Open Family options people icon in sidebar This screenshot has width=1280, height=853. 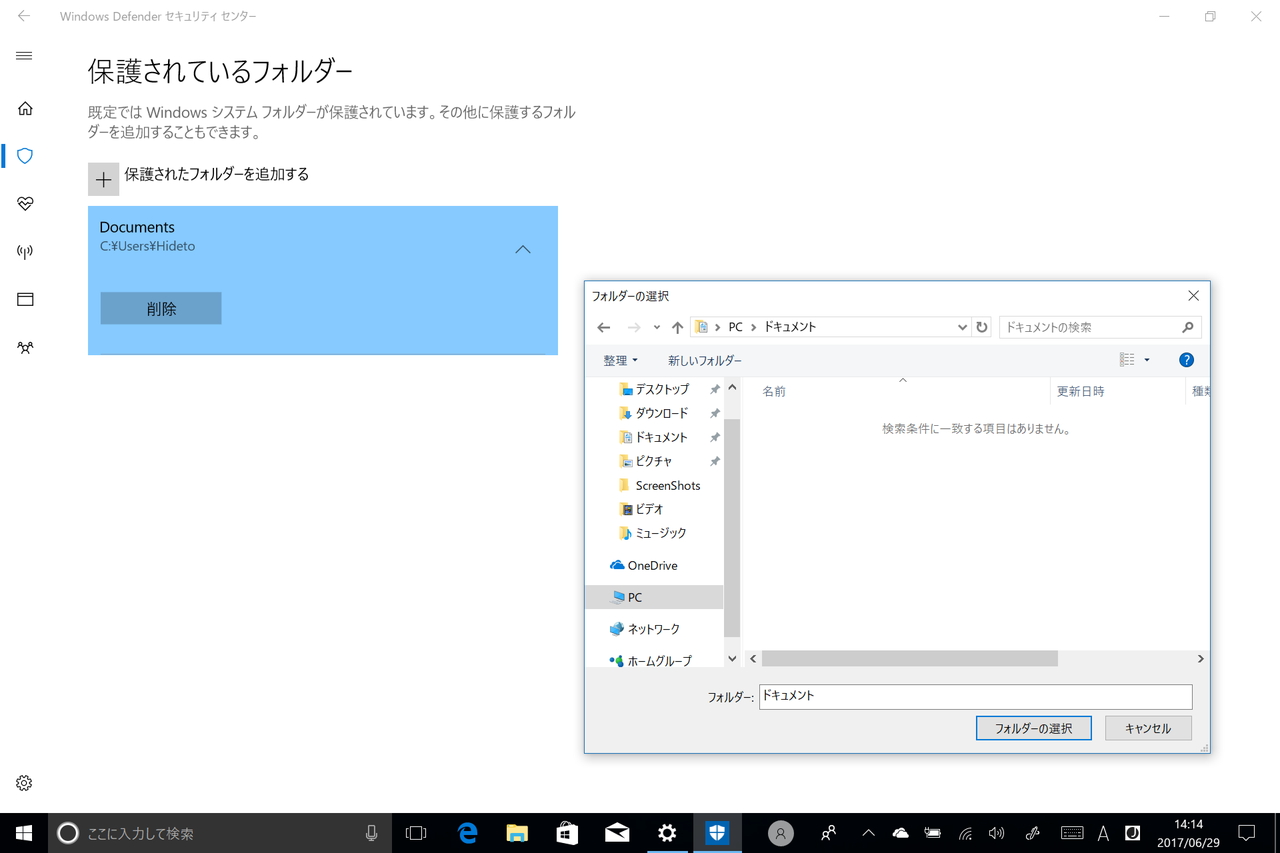pos(23,347)
